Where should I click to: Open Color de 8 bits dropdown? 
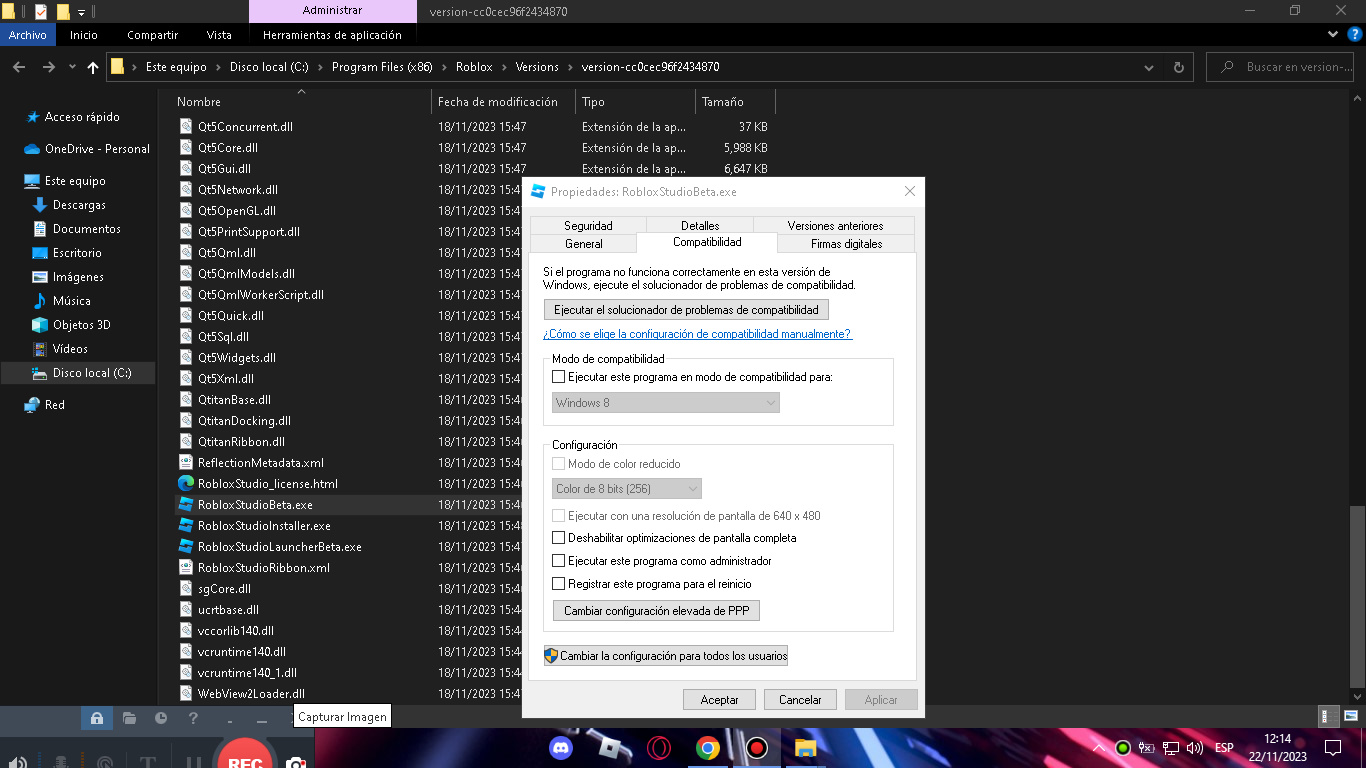pos(627,489)
